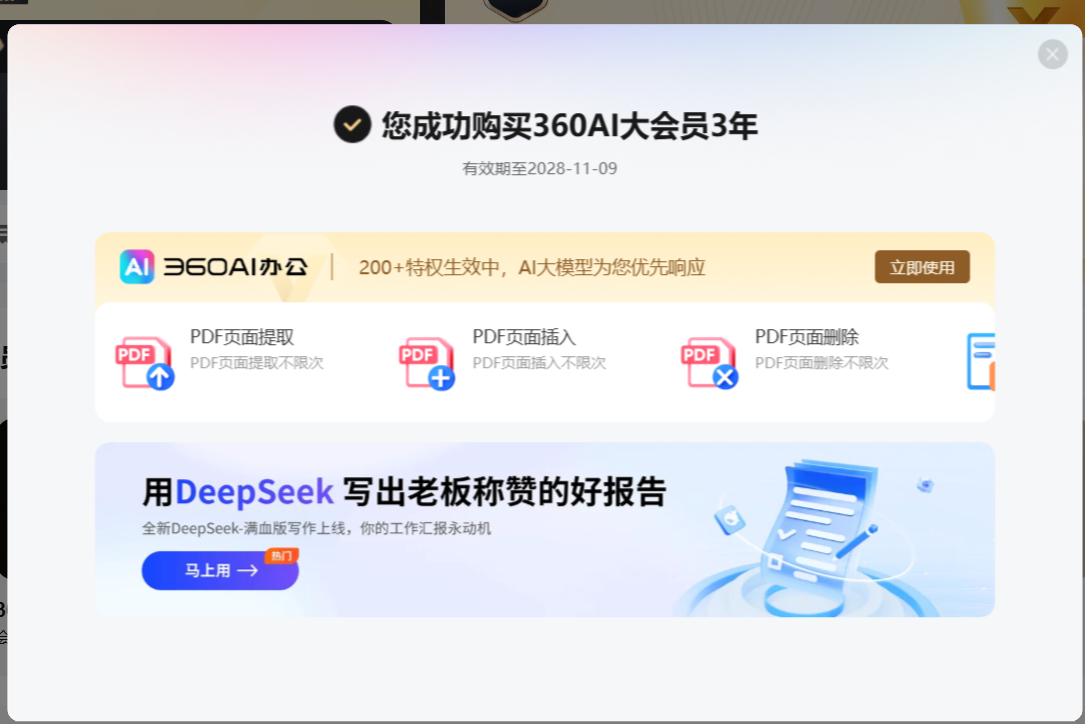Image resolution: width=1085 pixels, height=724 pixels.
Task: Click the black checkmark success icon
Action: coord(352,125)
